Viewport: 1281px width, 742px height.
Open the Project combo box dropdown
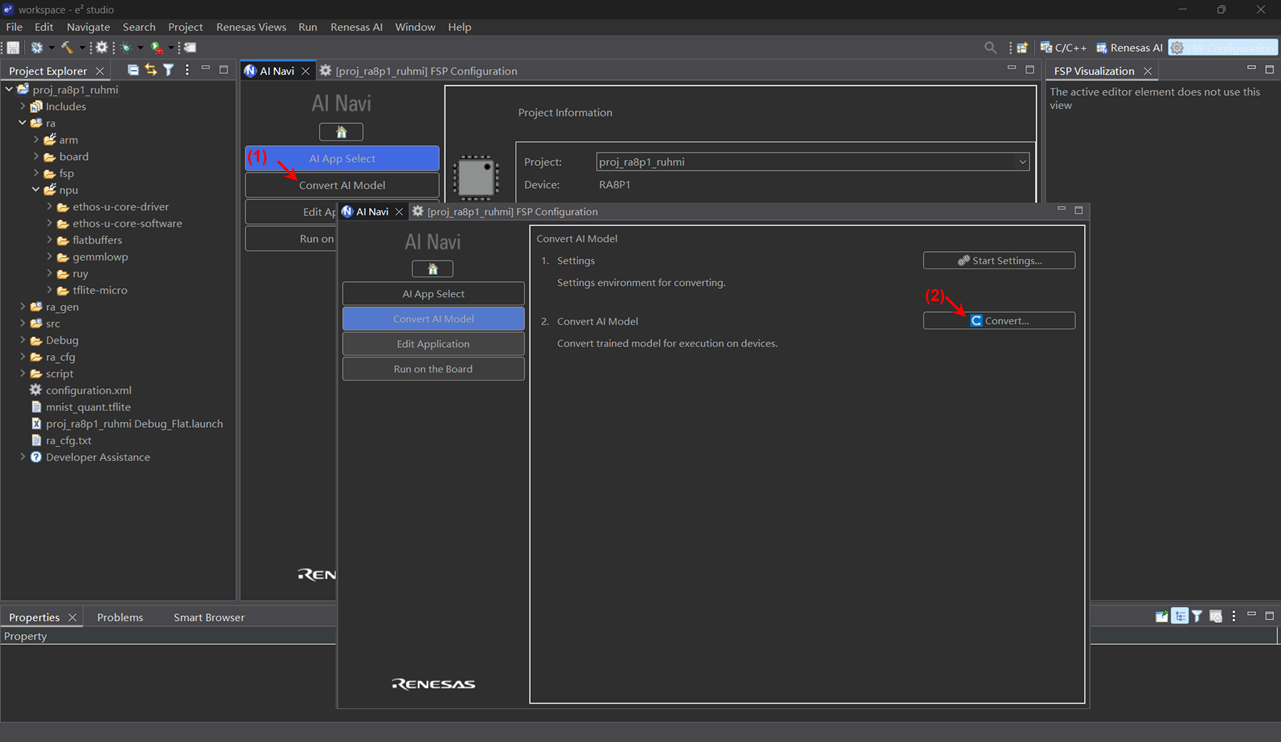(1021, 162)
